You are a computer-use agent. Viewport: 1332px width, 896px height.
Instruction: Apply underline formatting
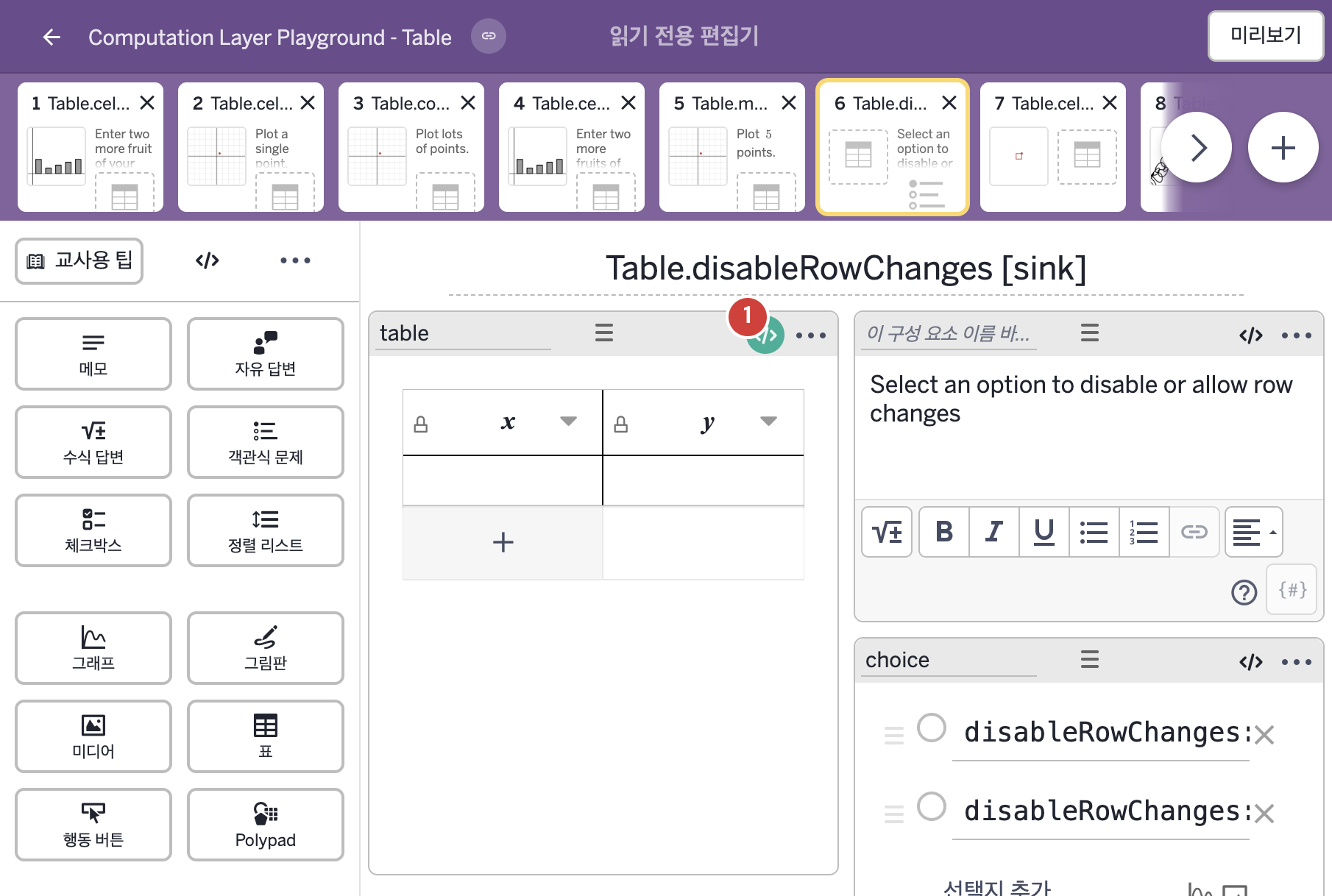1044,532
